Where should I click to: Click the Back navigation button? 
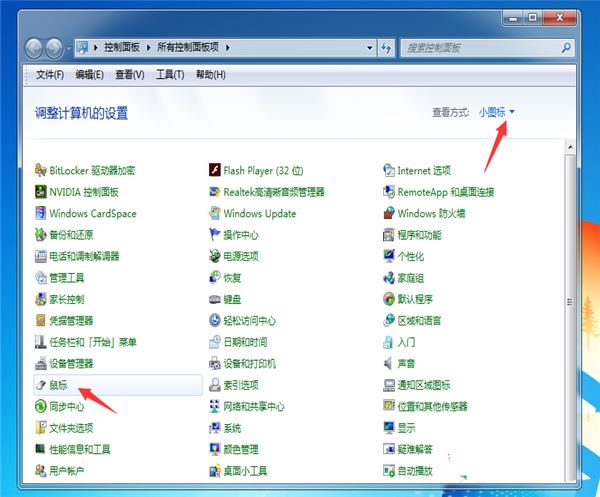pyautogui.click(x=34, y=48)
